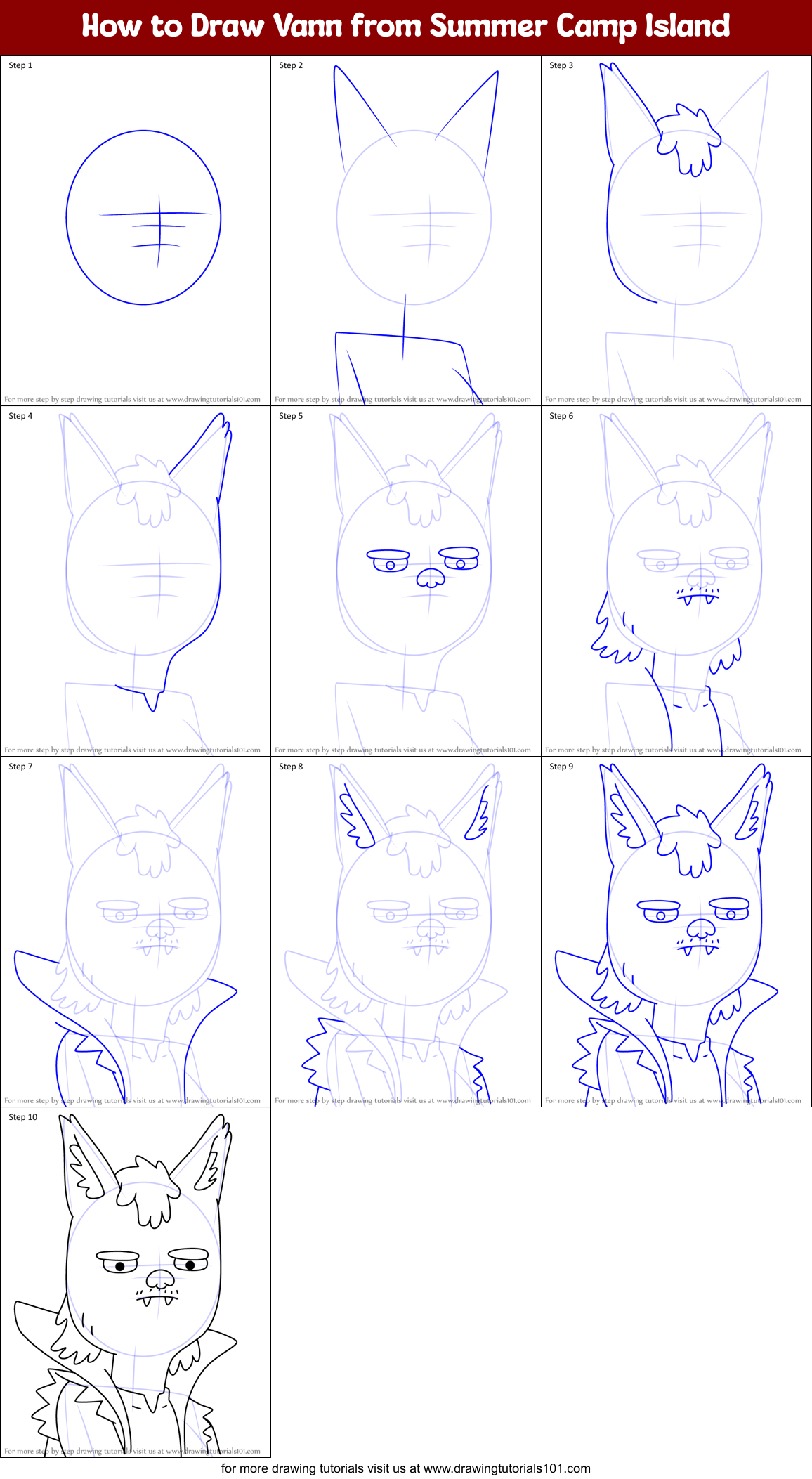812x1479 pixels.
Task: Click the 'Step 3' label
Action: (x=561, y=65)
